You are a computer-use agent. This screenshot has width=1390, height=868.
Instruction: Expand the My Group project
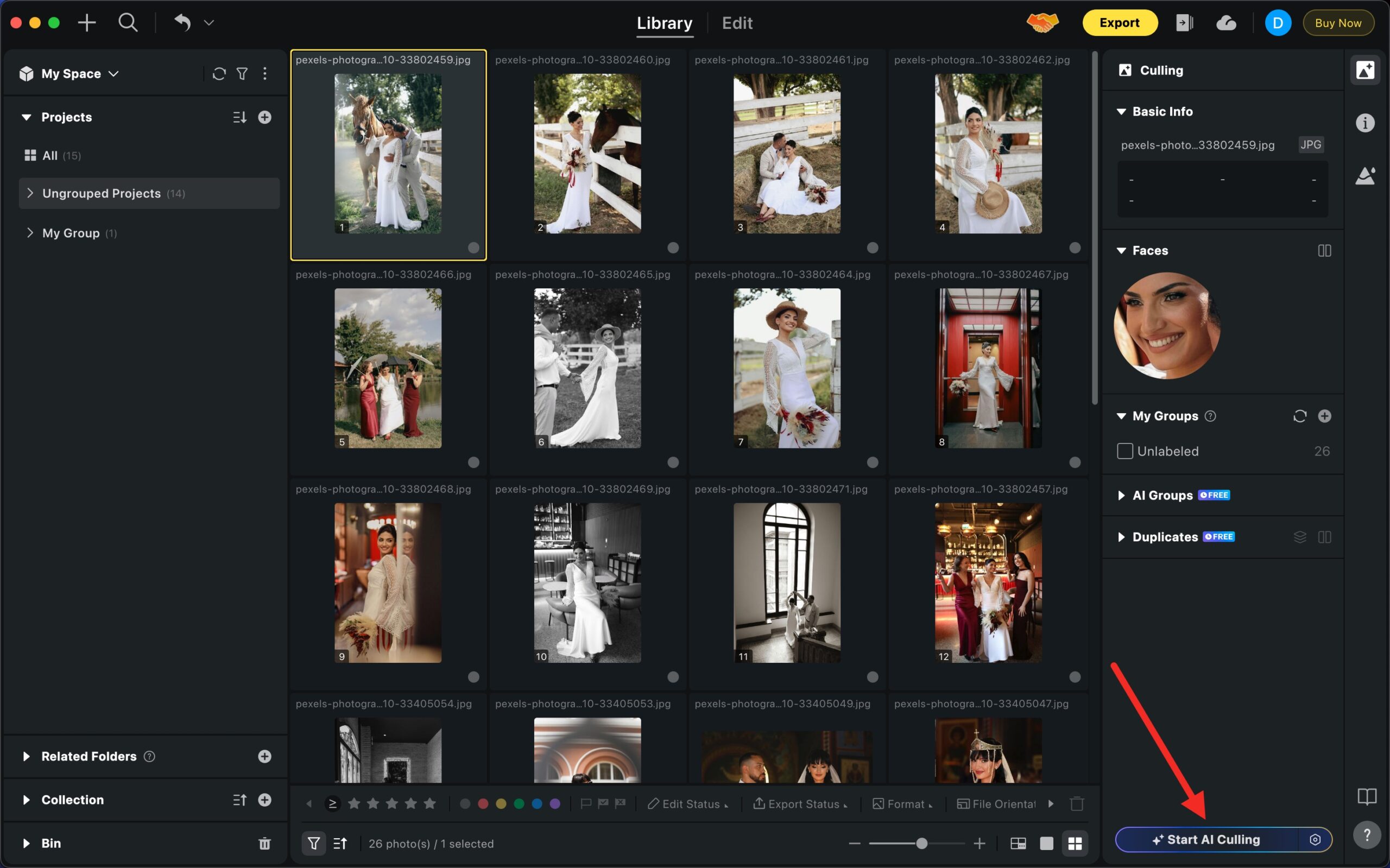pyautogui.click(x=30, y=233)
